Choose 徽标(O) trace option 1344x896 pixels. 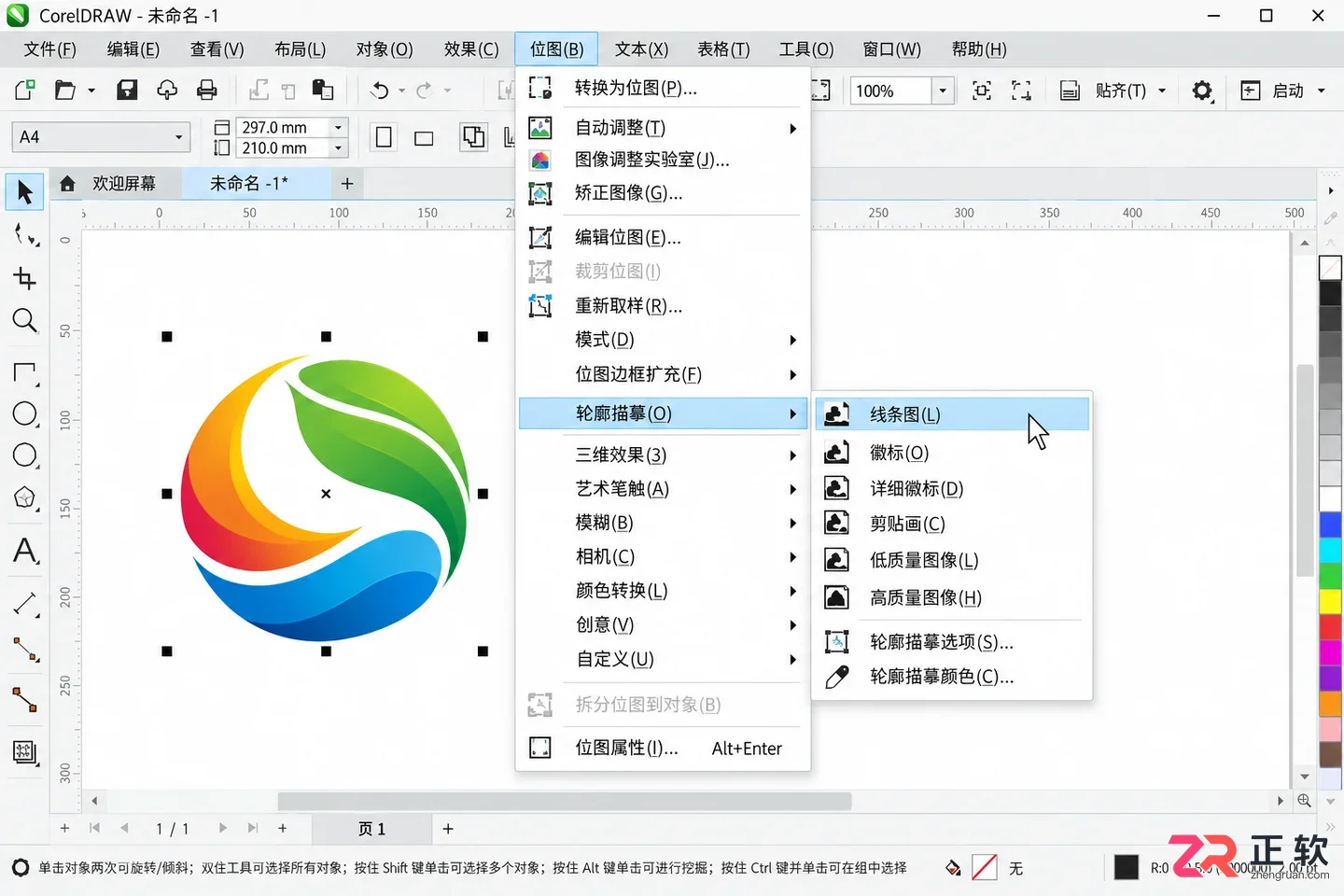coord(952,453)
